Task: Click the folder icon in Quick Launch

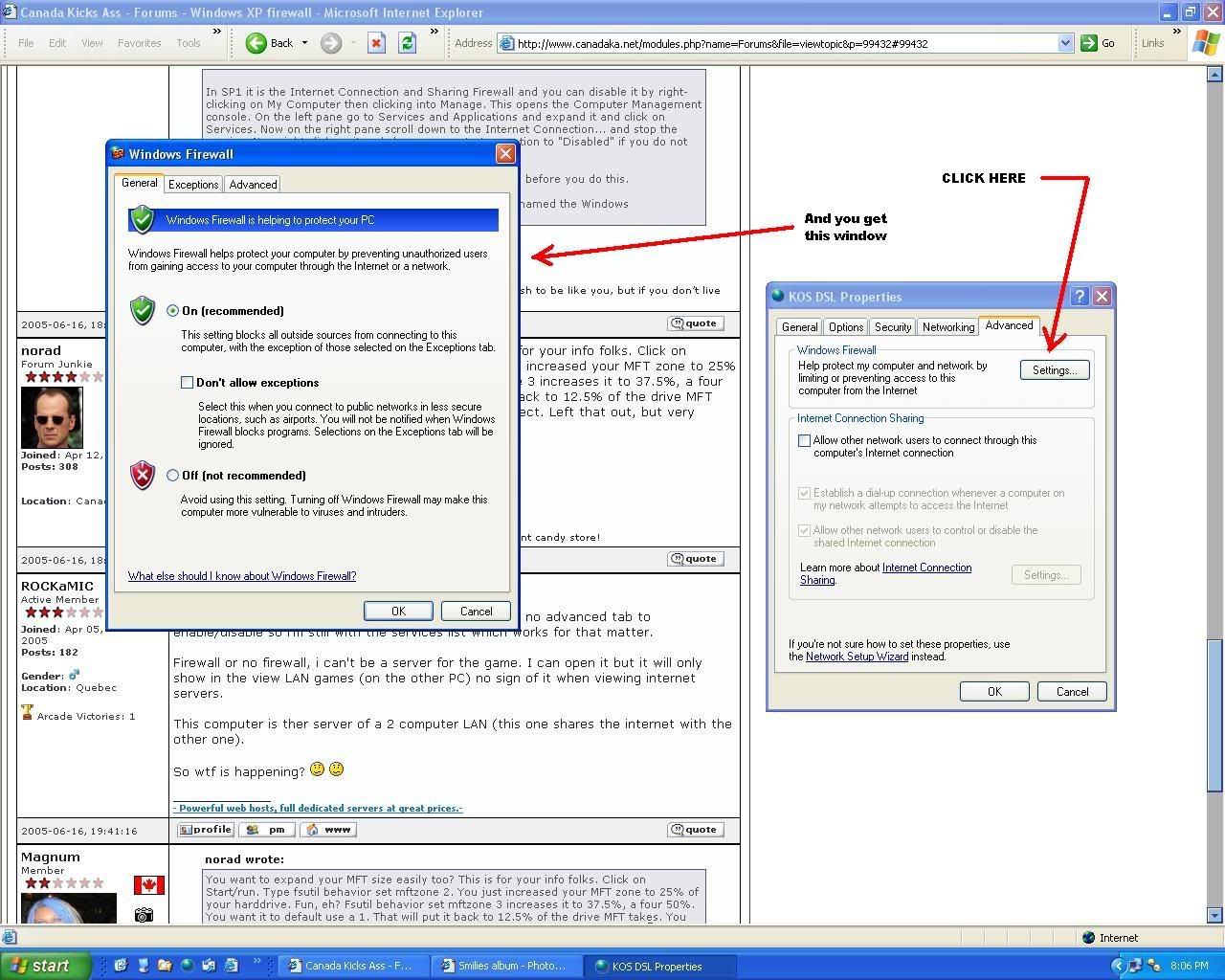Action: click(165, 966)
